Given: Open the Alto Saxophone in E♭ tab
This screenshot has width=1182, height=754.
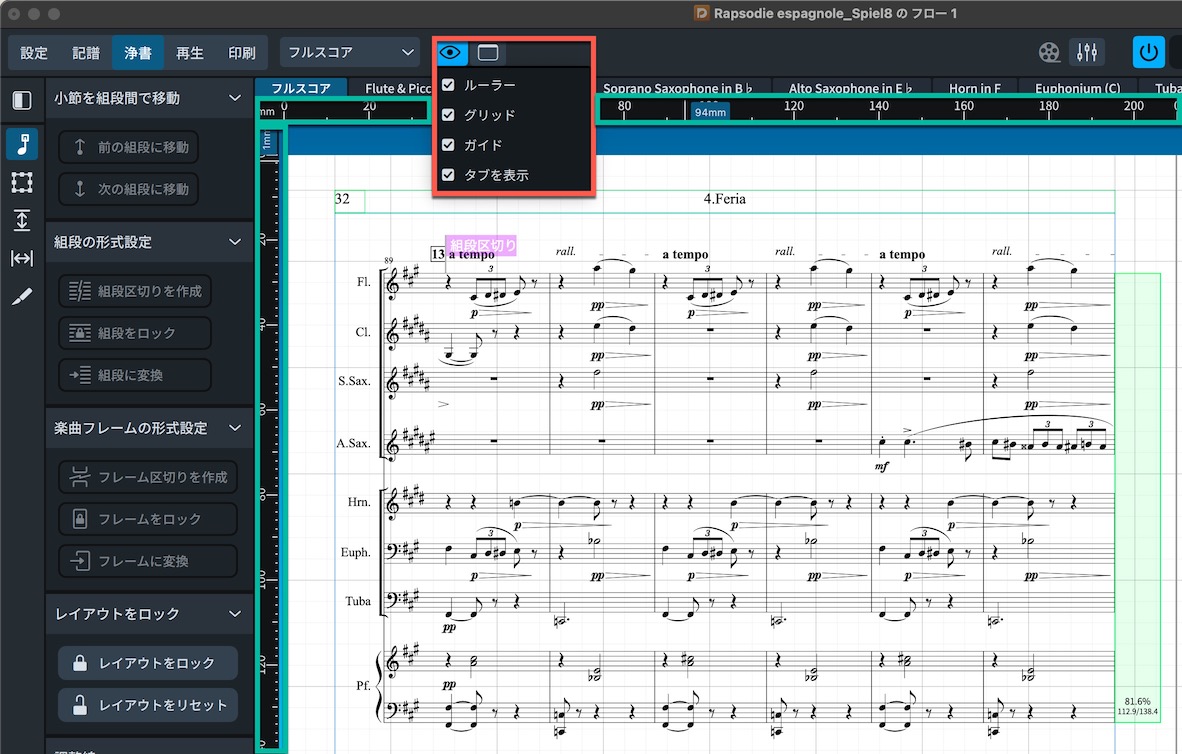Looking at the screenshot, I should coord(850,88).
